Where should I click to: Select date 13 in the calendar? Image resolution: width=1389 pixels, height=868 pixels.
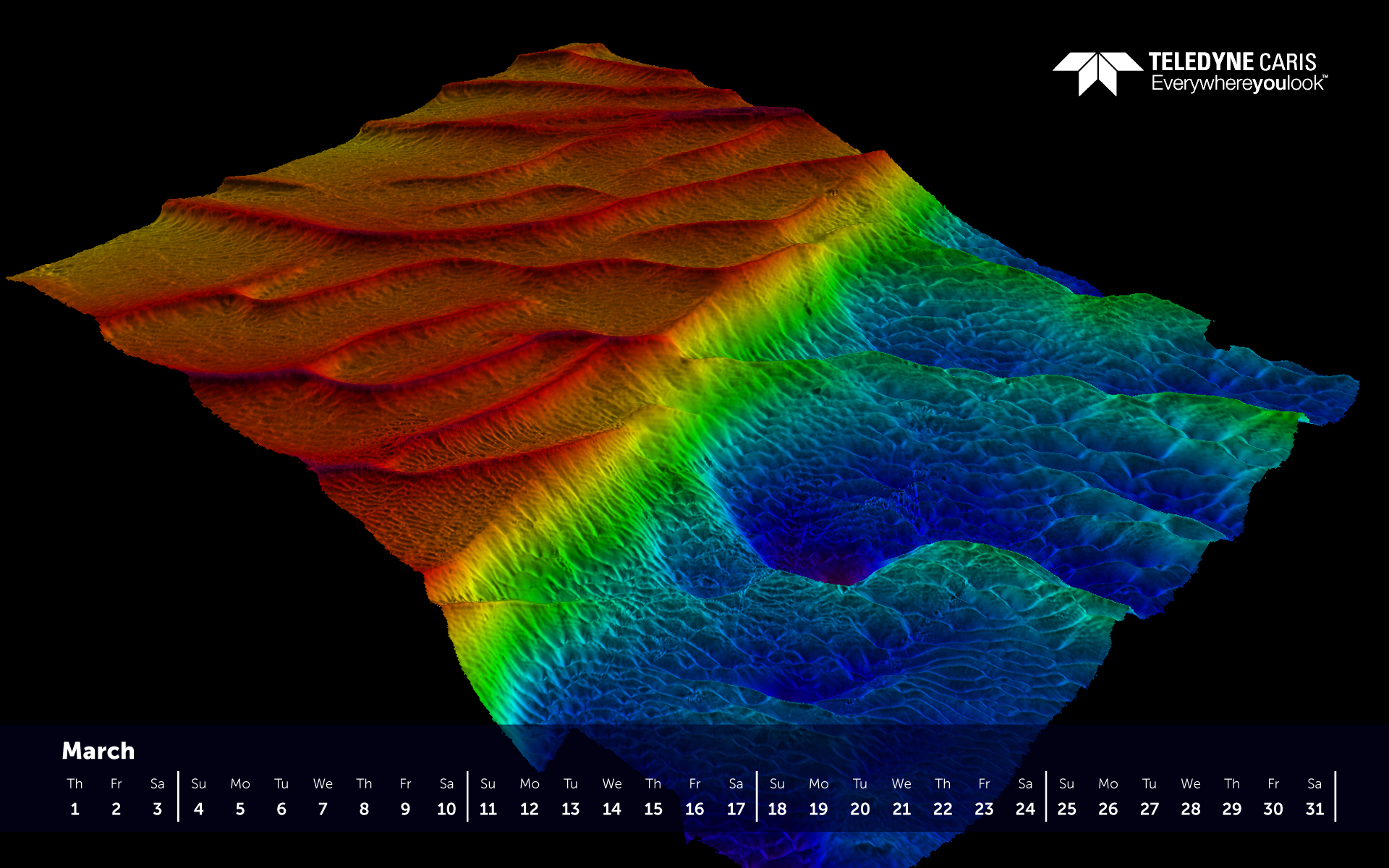click(571, 809)
